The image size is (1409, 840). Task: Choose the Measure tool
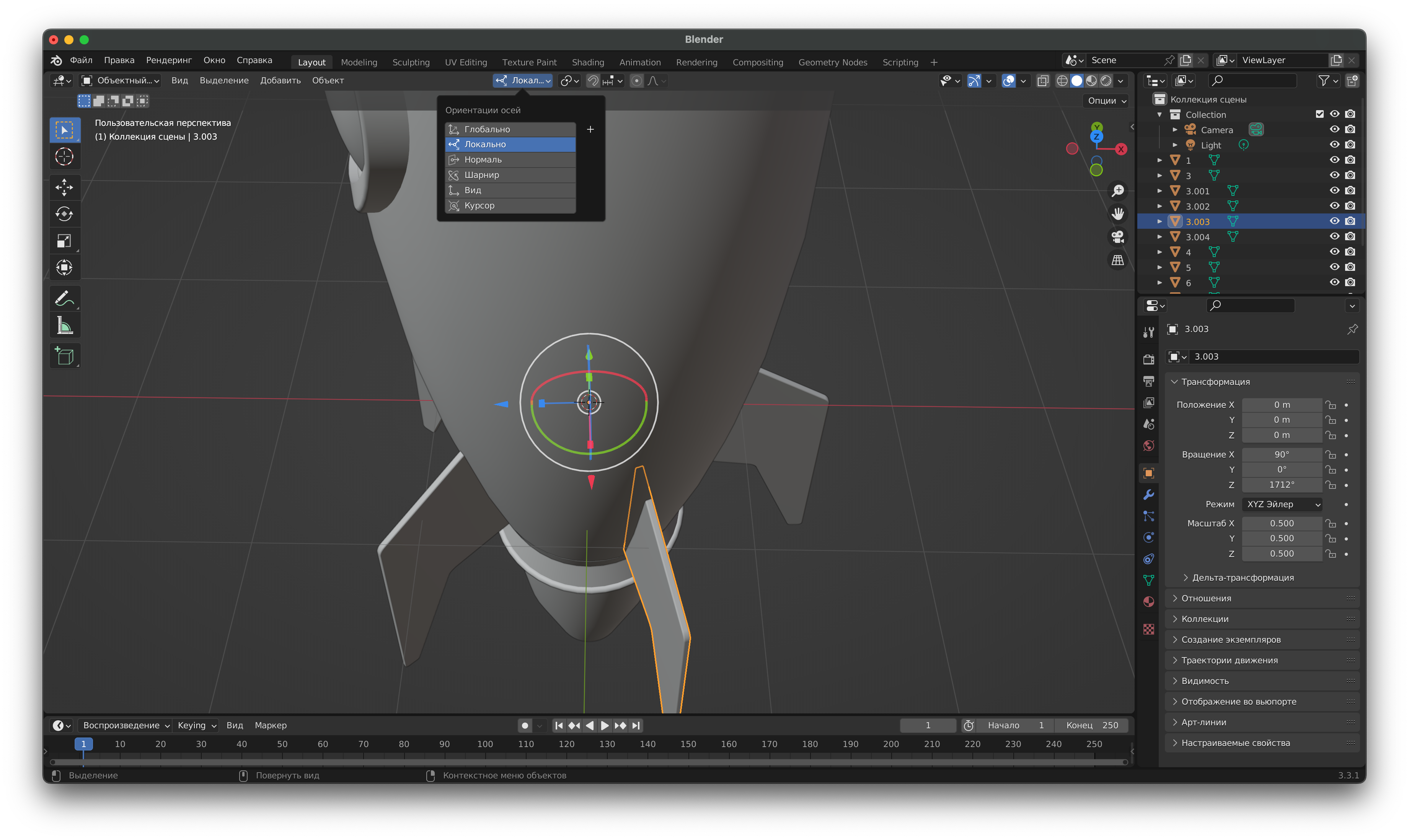pyautogui.click(x=64, y=326)
